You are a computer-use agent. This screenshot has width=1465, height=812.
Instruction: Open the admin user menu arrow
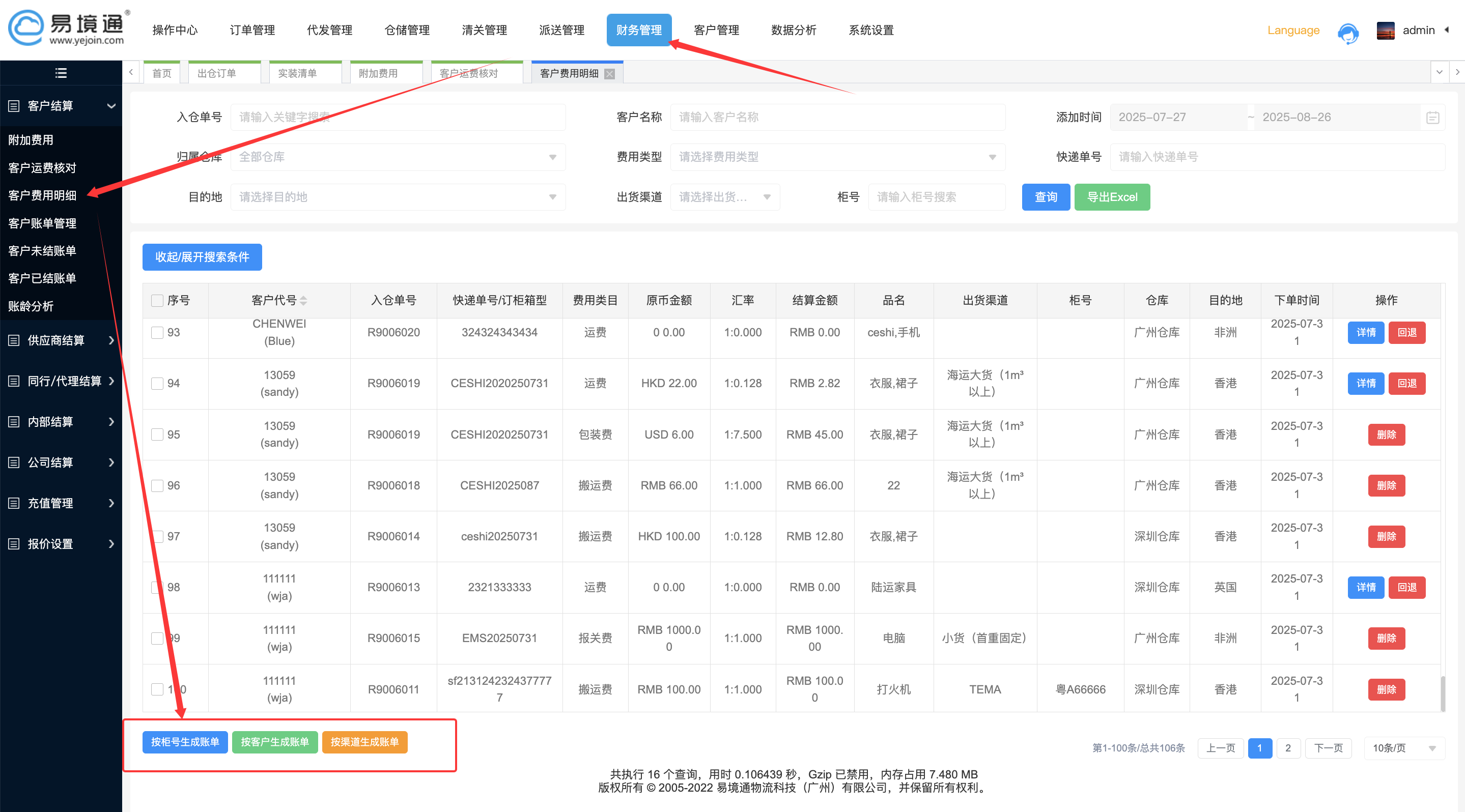[1447, 30]
